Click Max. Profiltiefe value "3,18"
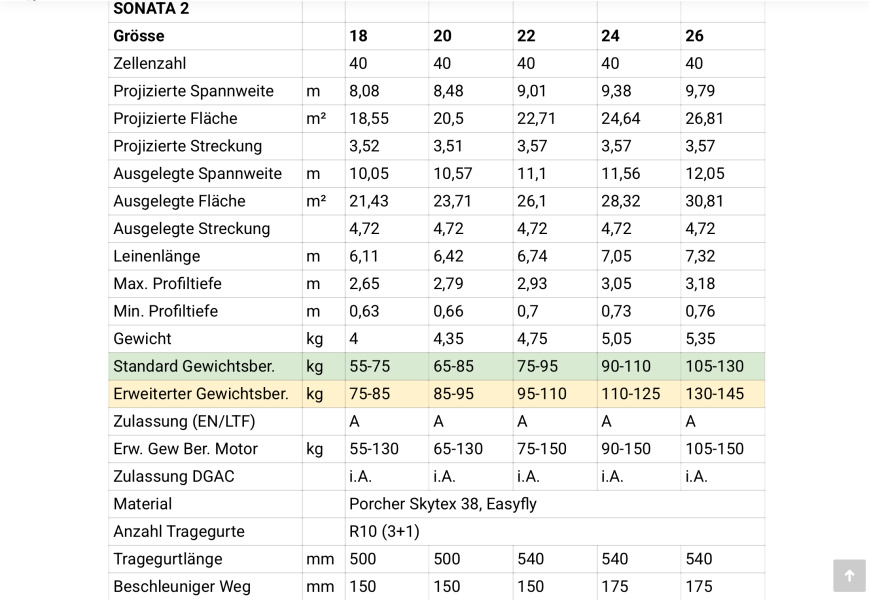 tap(701, 284)
